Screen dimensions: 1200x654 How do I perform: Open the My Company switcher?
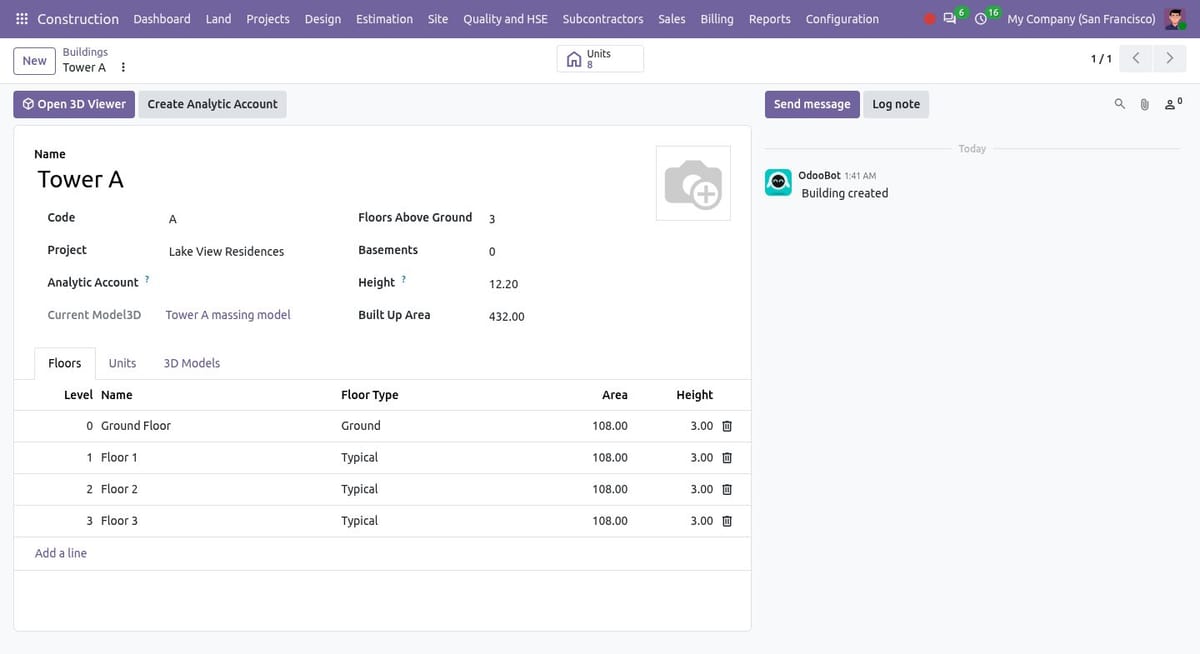[1081, 19]
